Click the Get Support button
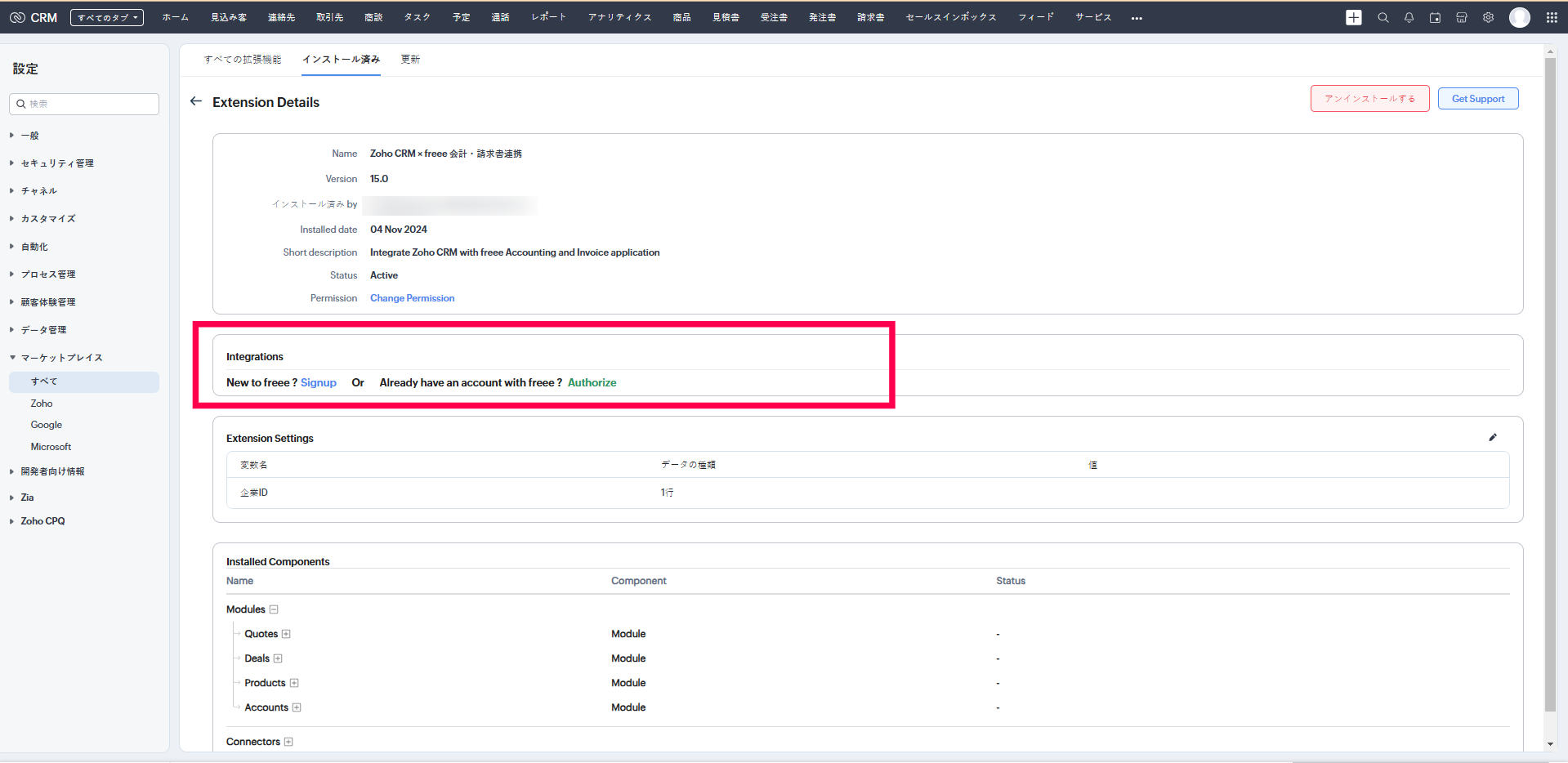The image size is (1568, 763). pos(1478,99)
